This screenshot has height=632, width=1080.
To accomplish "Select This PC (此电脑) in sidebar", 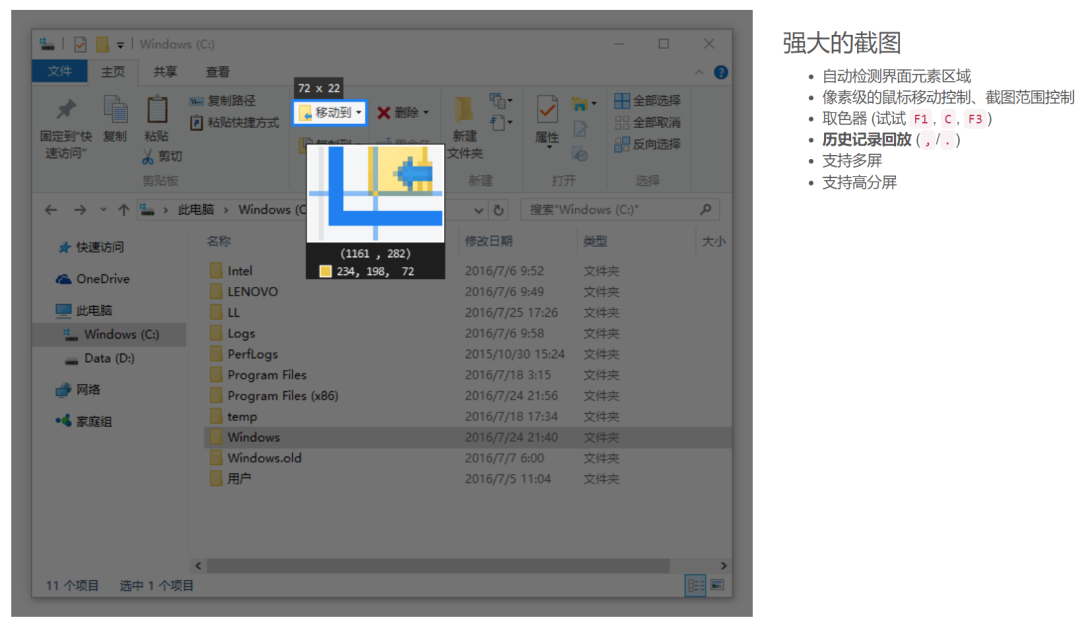I will (x=84, y=310).
